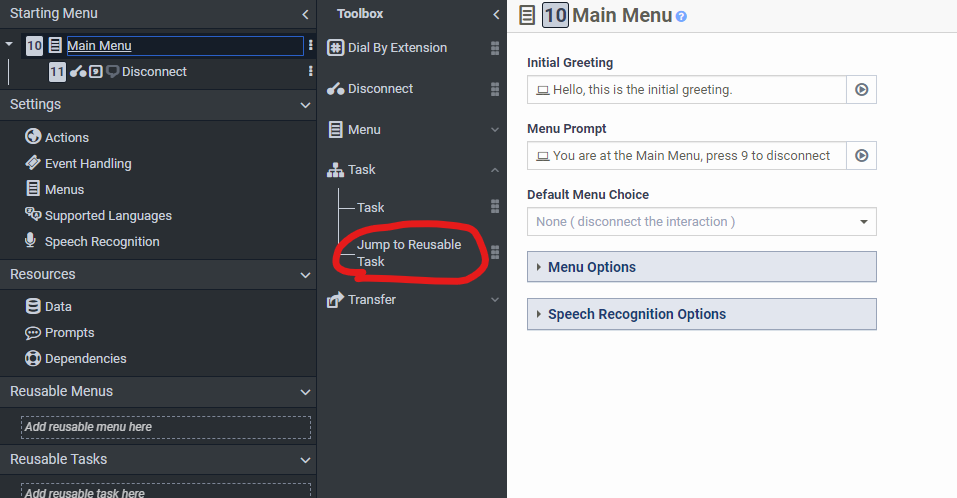Open Event Handling settings

tap(88, 164)
